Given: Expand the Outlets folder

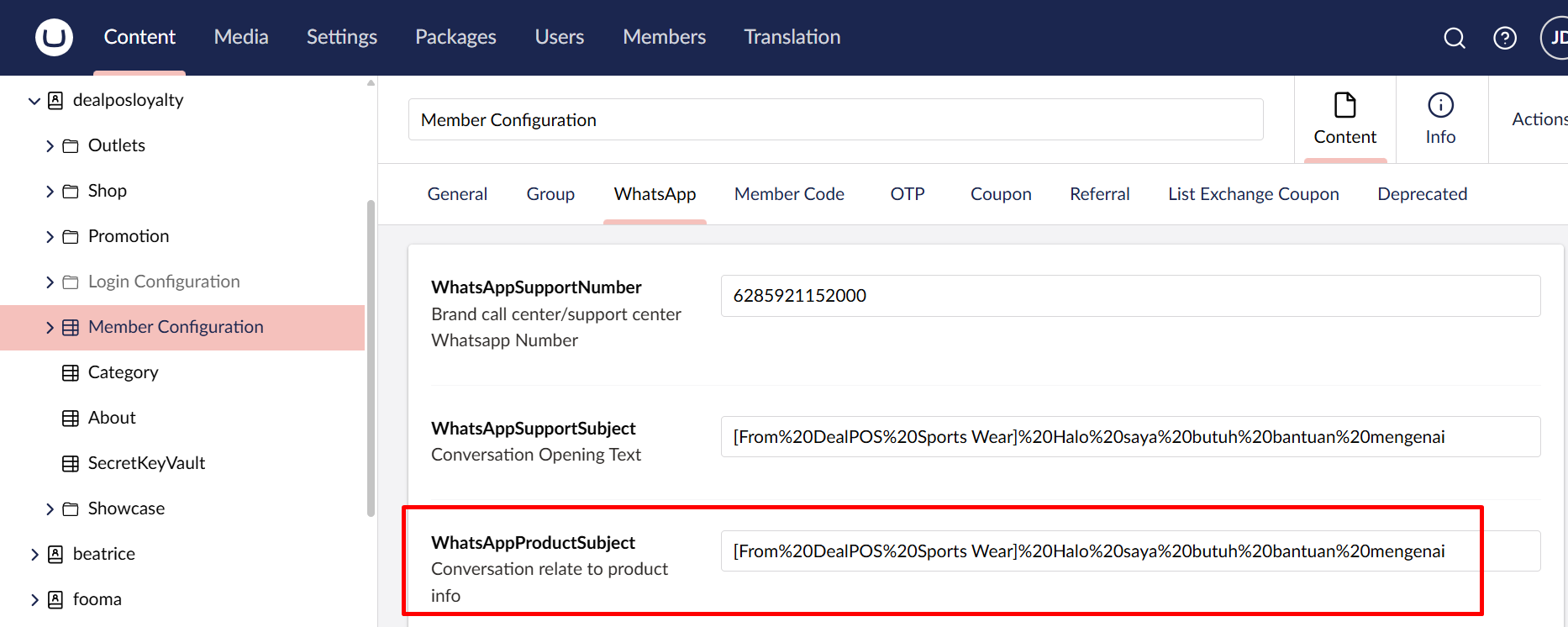Looking at the screenshot, I should tap(50, 146).
